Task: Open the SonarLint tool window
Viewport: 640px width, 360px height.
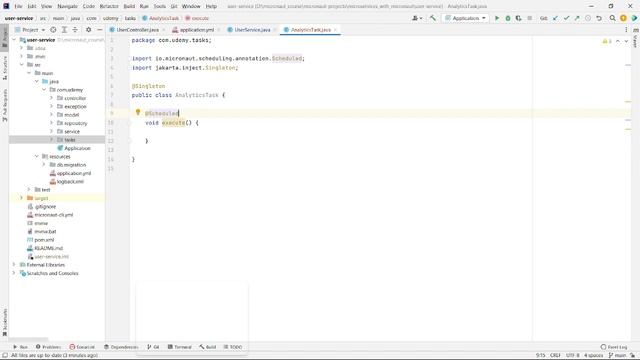Action: 82,347
